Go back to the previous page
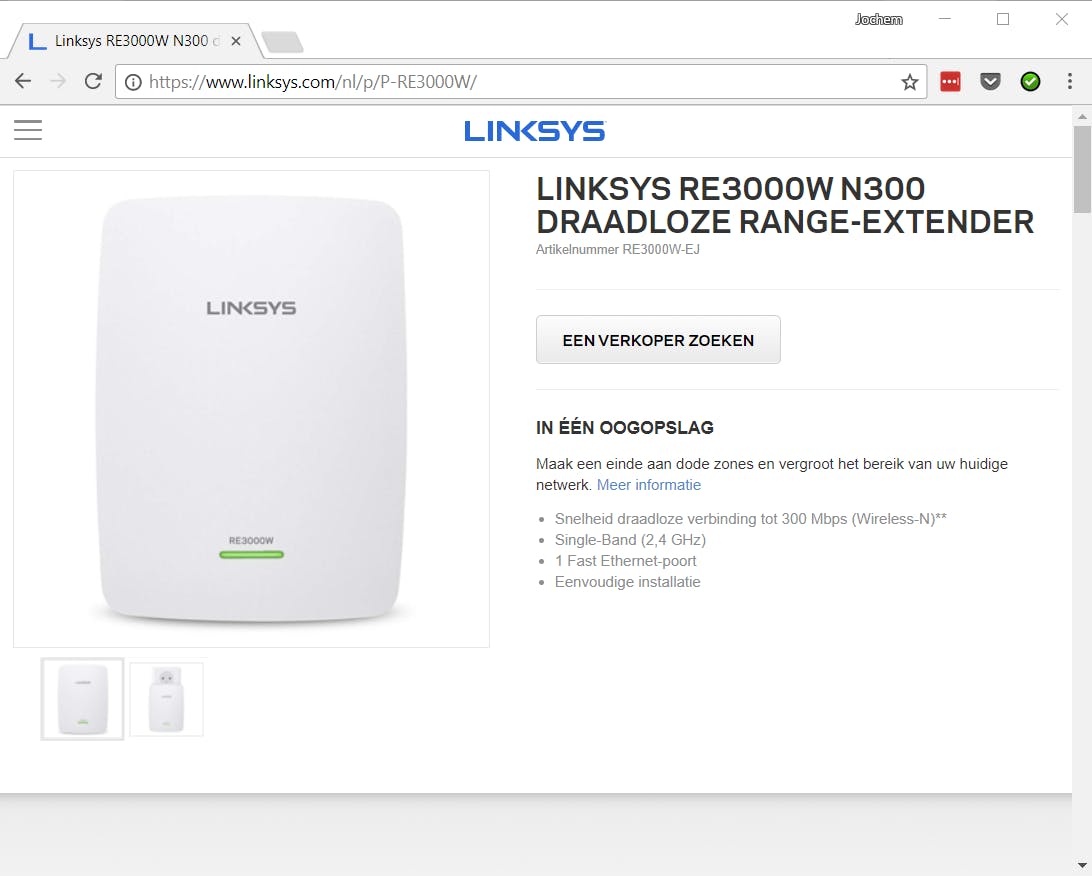Viewport: 1092px width, 876px height. coord(23,81)
